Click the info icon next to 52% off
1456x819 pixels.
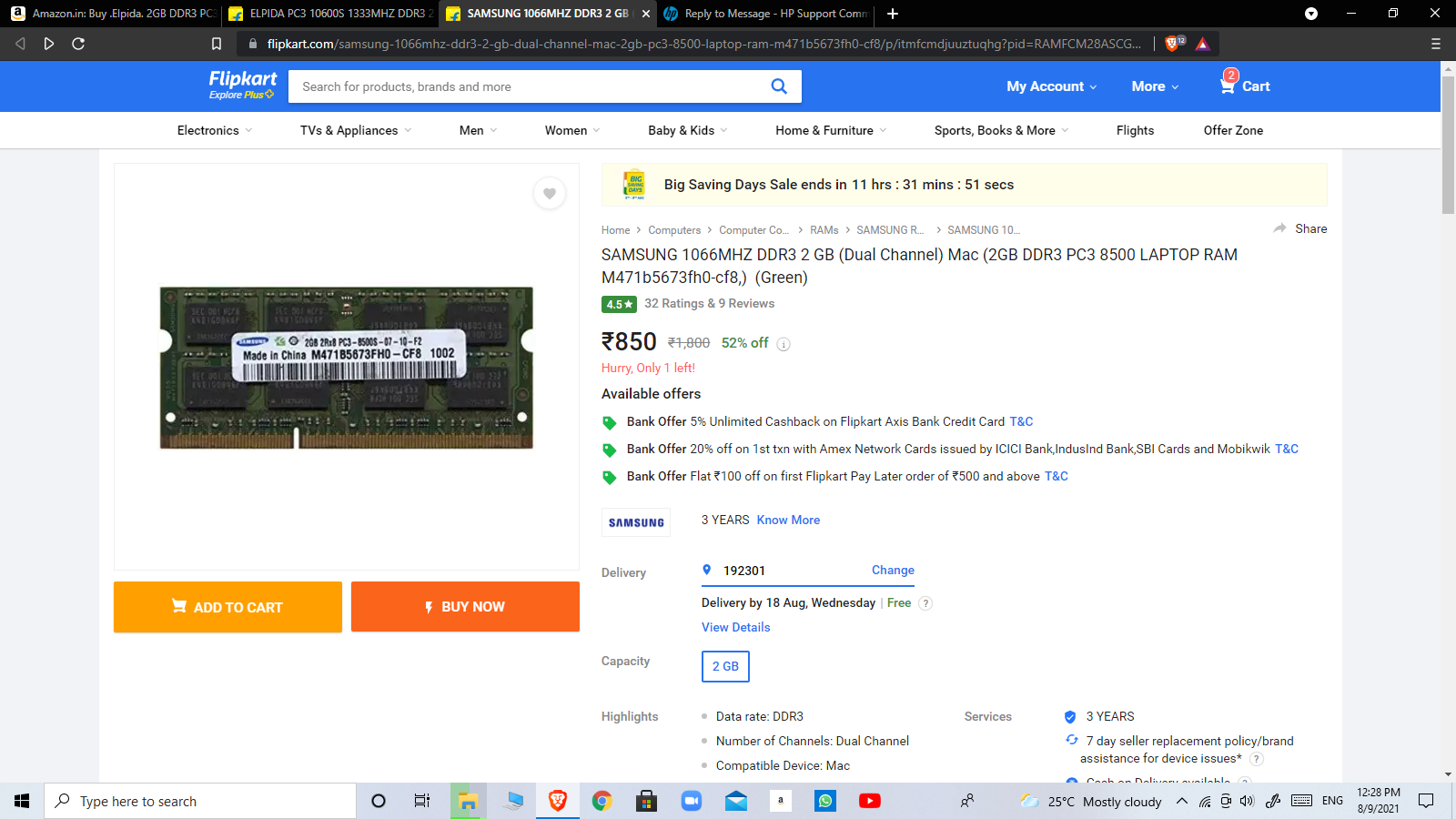click(784, 344)
